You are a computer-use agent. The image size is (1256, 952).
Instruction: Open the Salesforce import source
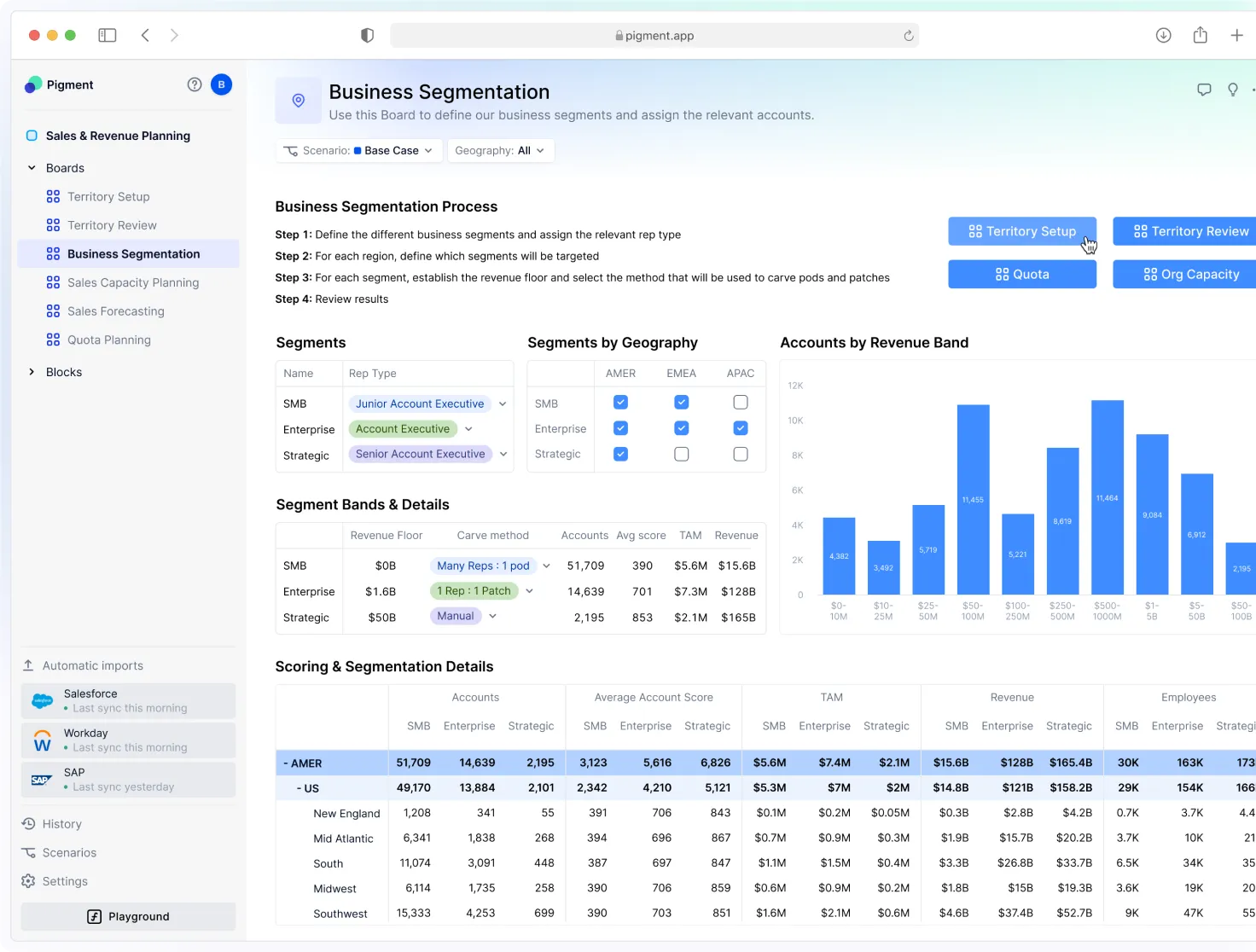tap(128, 700)
